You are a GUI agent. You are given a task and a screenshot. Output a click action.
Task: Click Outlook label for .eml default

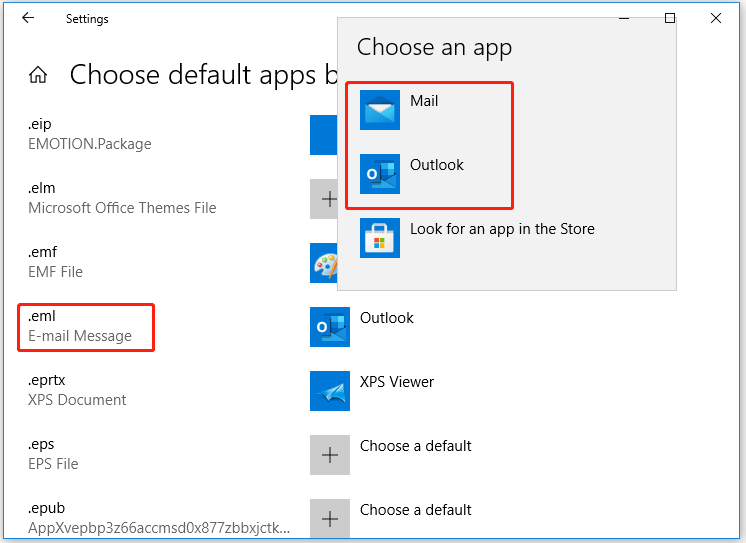(386, 318)
